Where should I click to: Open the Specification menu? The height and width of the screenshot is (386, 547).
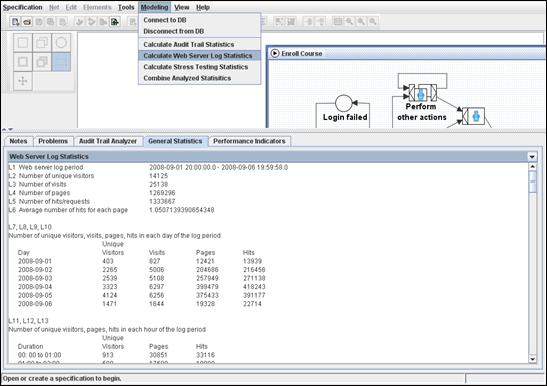[x=22, y=7]
